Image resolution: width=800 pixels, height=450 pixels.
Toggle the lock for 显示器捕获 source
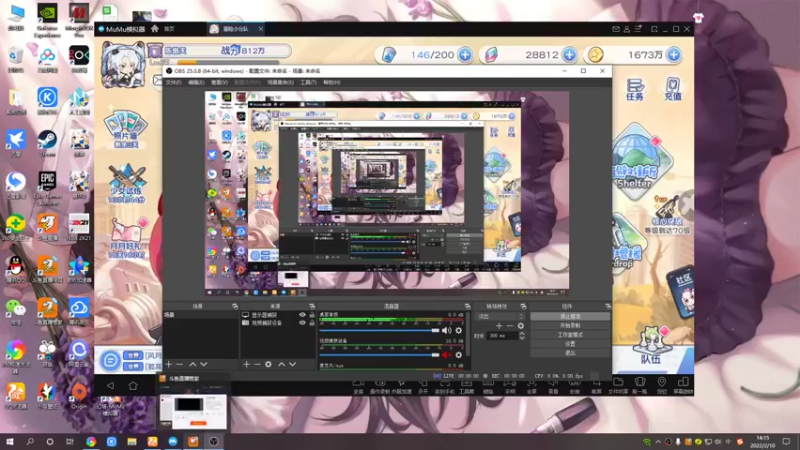pos(312,315)
